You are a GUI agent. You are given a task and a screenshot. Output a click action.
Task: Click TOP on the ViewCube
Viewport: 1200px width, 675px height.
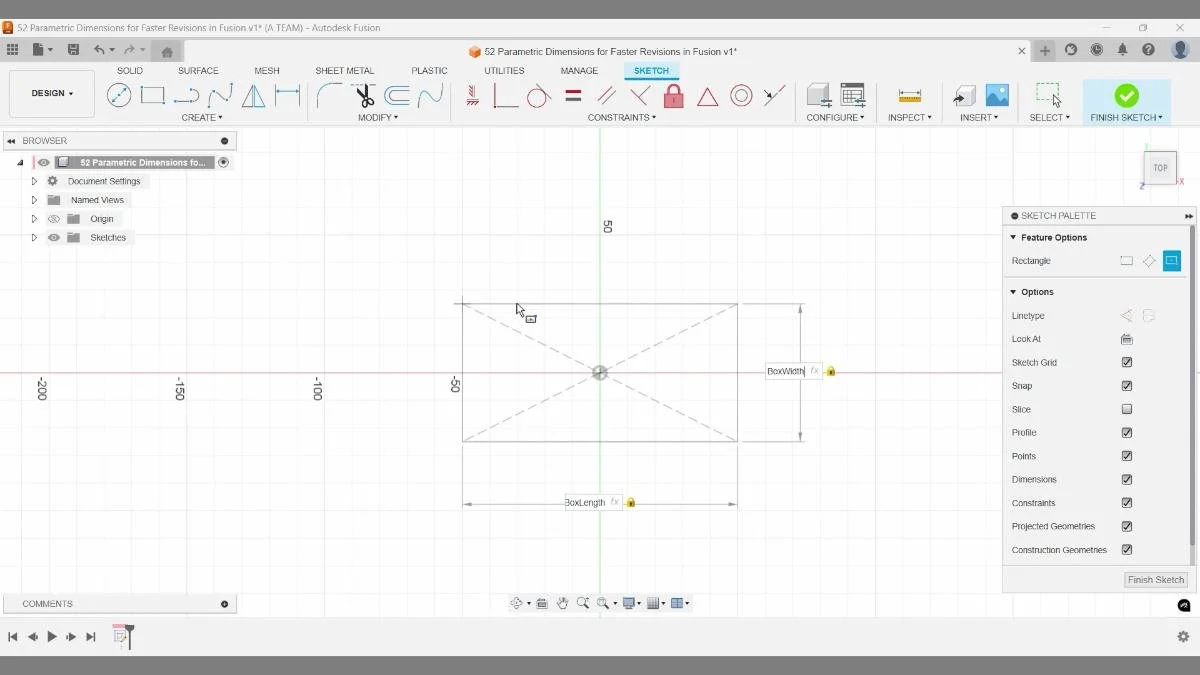point(1159,167)
